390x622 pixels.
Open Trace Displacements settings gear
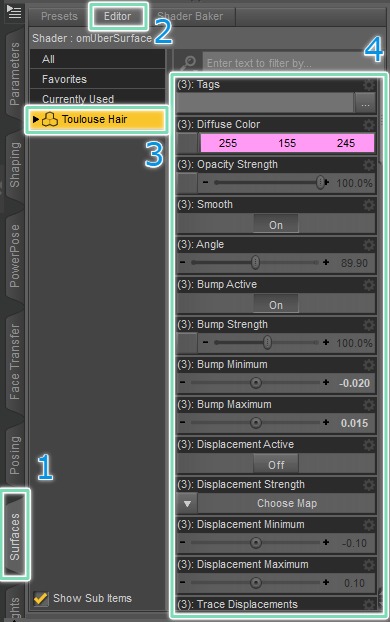click(x=369, y=605)
